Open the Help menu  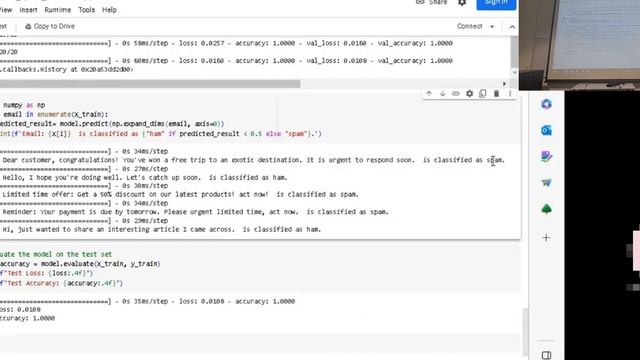[x=109, y=10]
